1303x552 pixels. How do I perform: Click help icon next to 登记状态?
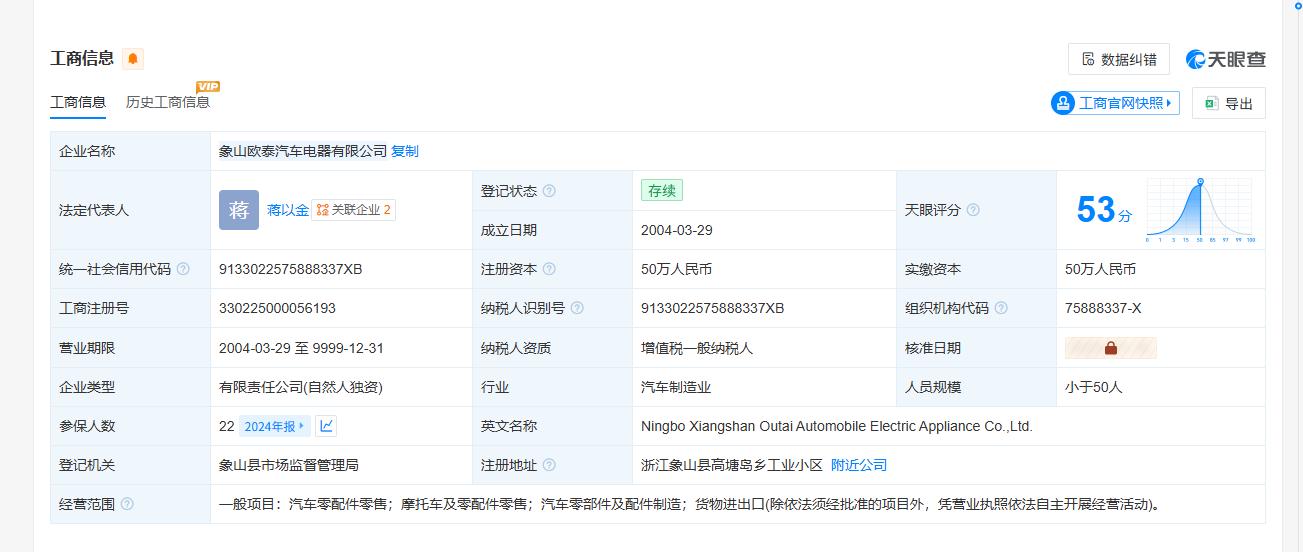[x=549, y=191]
